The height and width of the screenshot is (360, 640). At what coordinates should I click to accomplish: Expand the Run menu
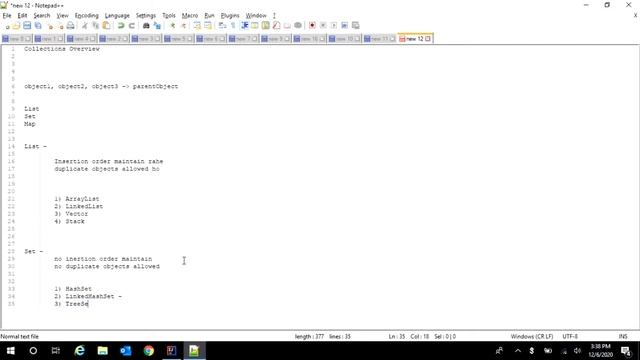[x=209, y=16]
